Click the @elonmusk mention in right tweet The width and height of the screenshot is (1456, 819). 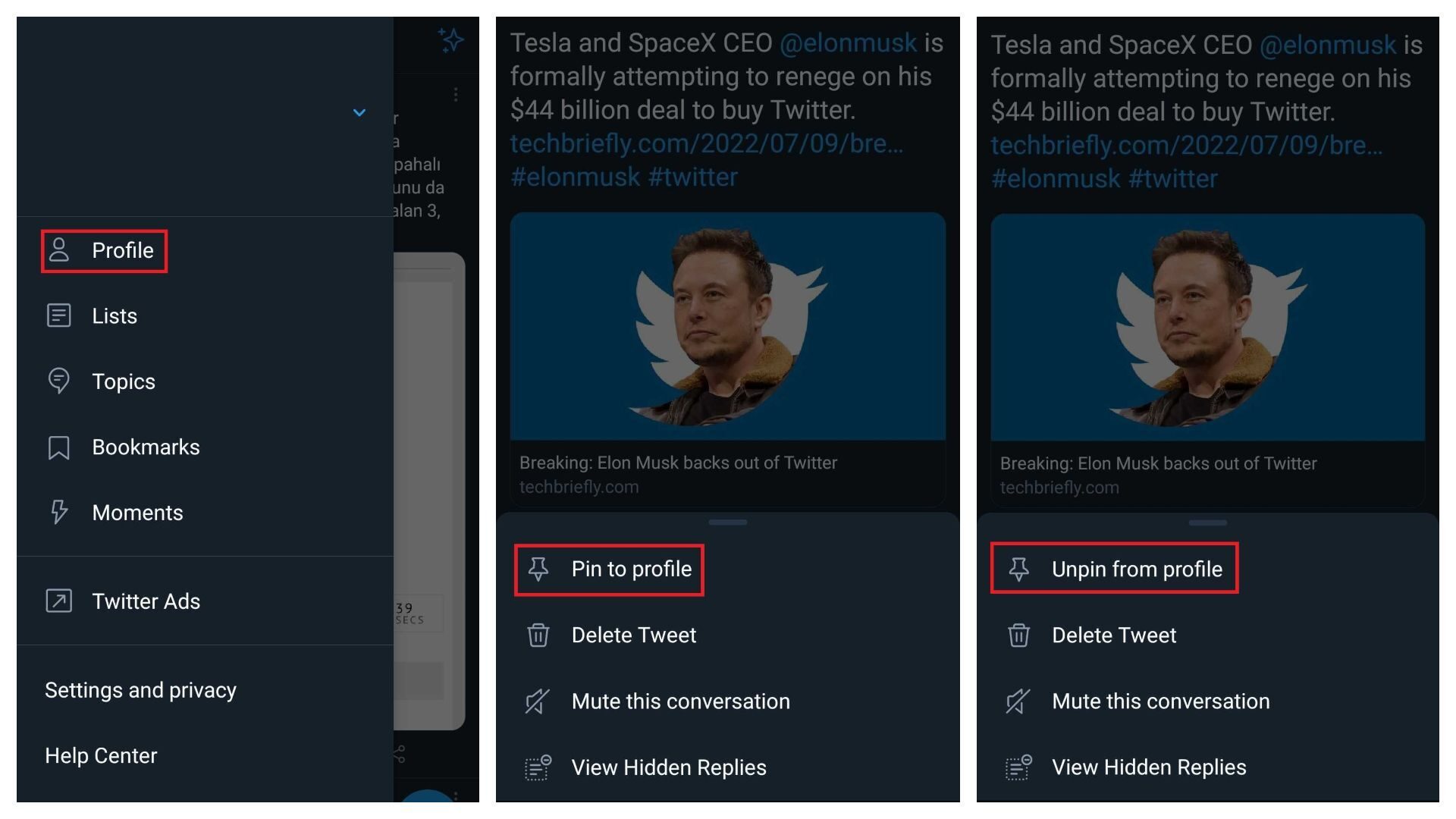coord(1327,45)
